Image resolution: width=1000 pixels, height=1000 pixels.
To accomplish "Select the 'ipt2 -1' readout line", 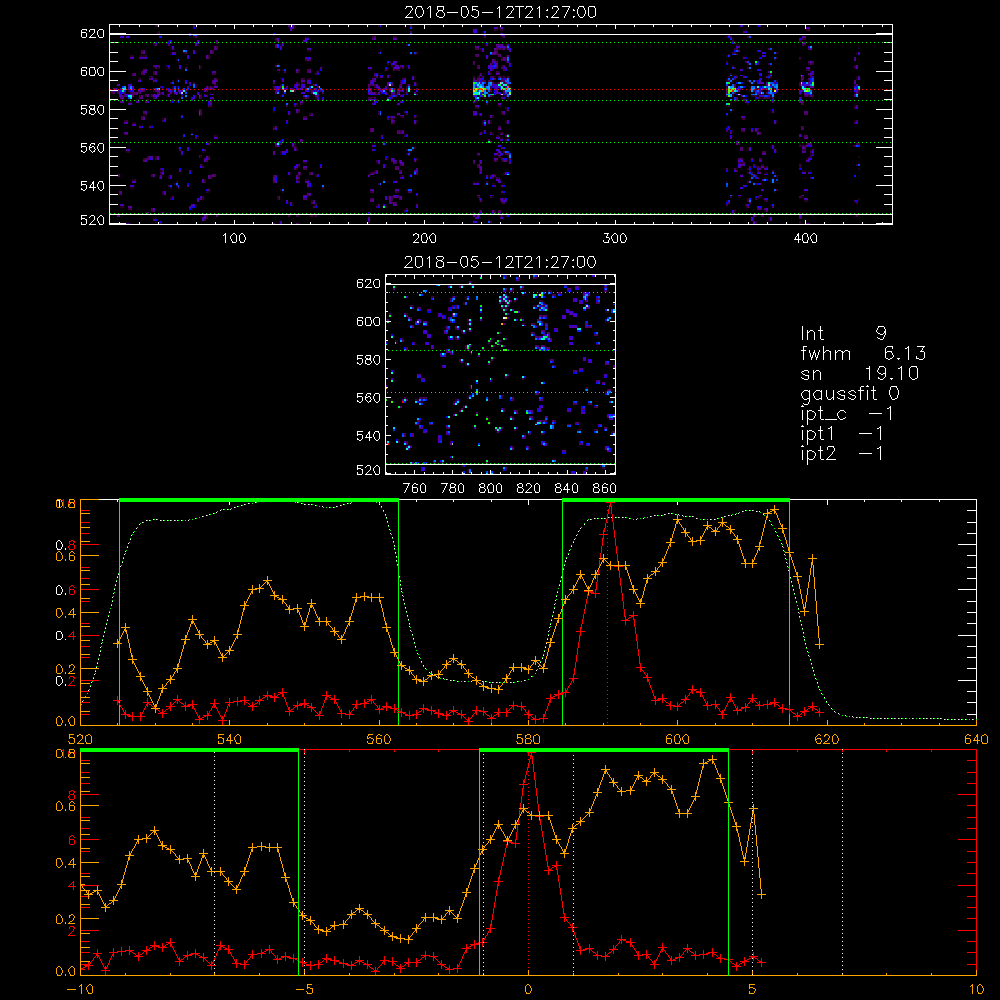I will pyautogui.click(x=842, y=453).
